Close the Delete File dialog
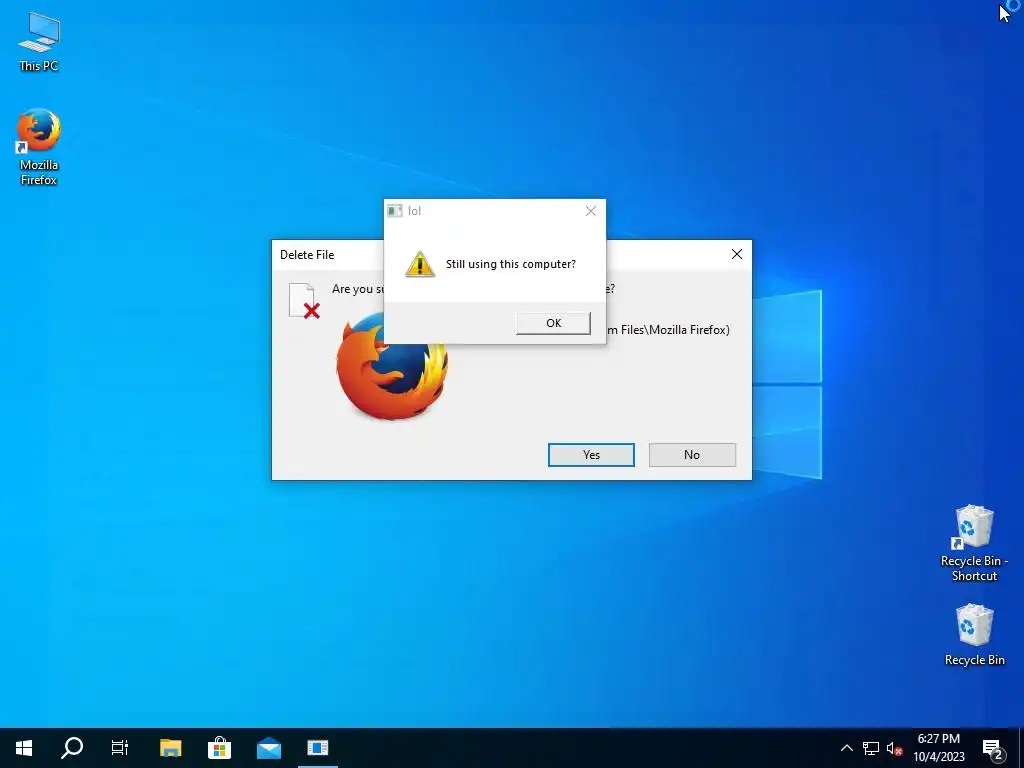Viewport: 1024px width, 768px height. [737, 254]
